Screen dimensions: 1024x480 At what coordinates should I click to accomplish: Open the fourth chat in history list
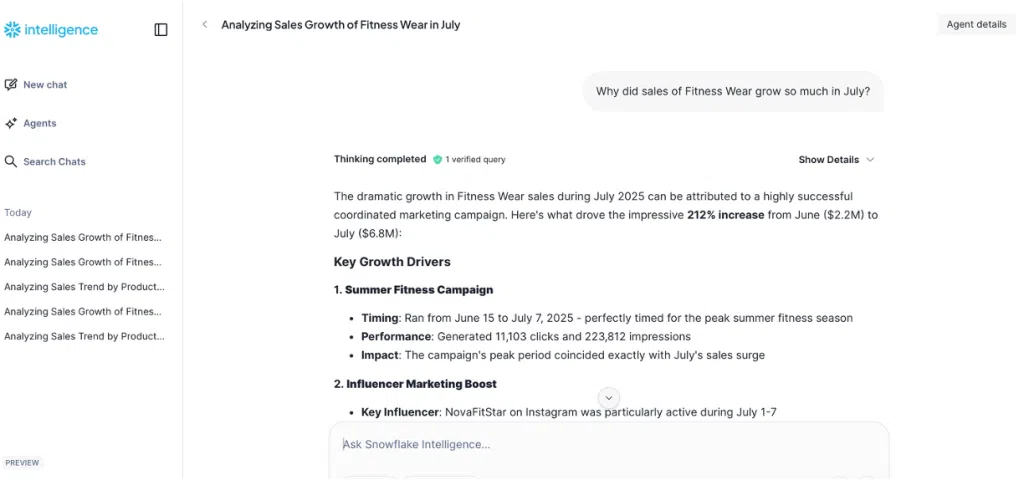pyautogui.click(x=83, y=312)
